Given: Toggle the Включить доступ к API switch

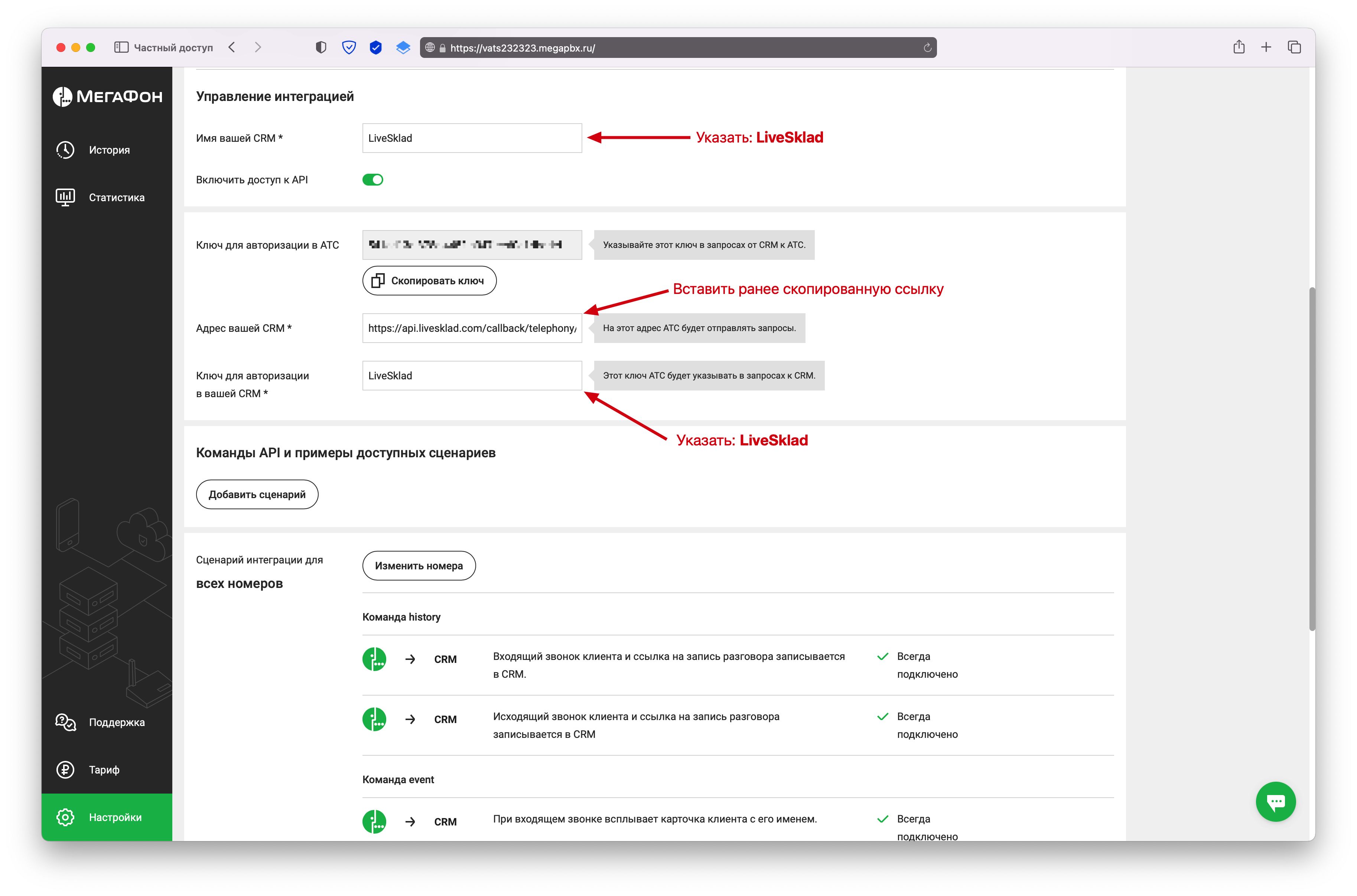Looking at the screenshot, I should [x=373, y=179].
